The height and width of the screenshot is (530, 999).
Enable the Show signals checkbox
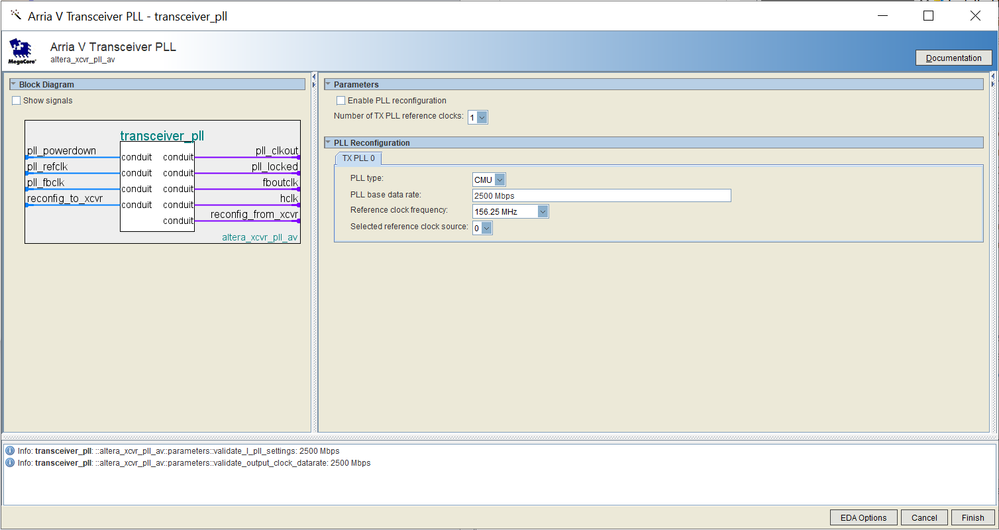click(x=16, y=101)
